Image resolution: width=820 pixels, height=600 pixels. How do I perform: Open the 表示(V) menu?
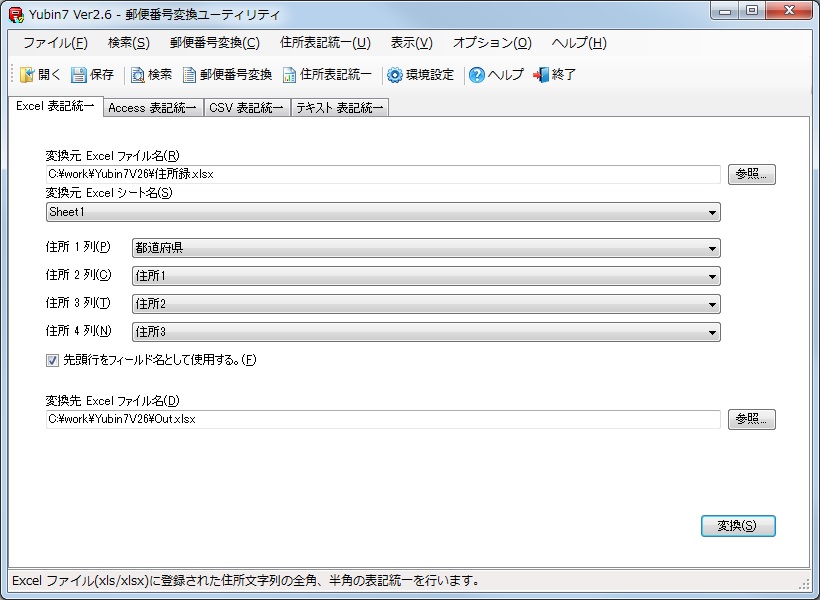(x=412, y=43)
